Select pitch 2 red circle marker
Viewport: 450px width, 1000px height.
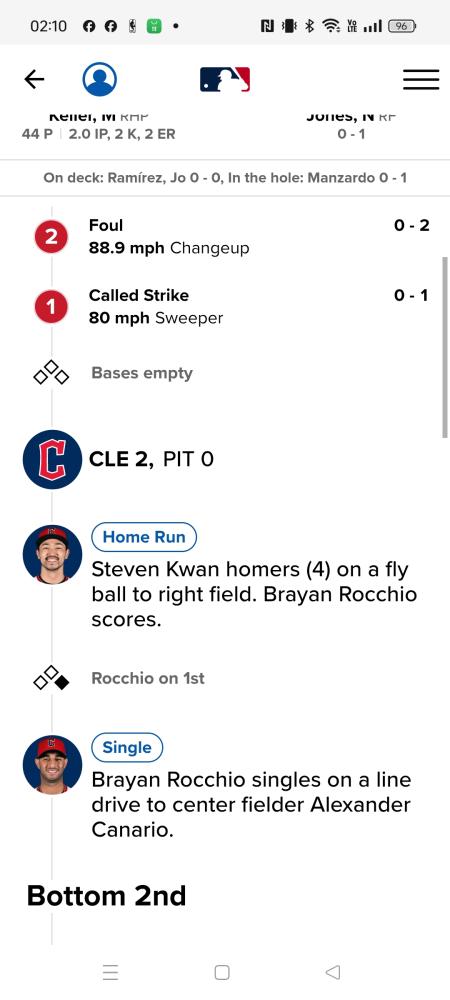[51, 237]
